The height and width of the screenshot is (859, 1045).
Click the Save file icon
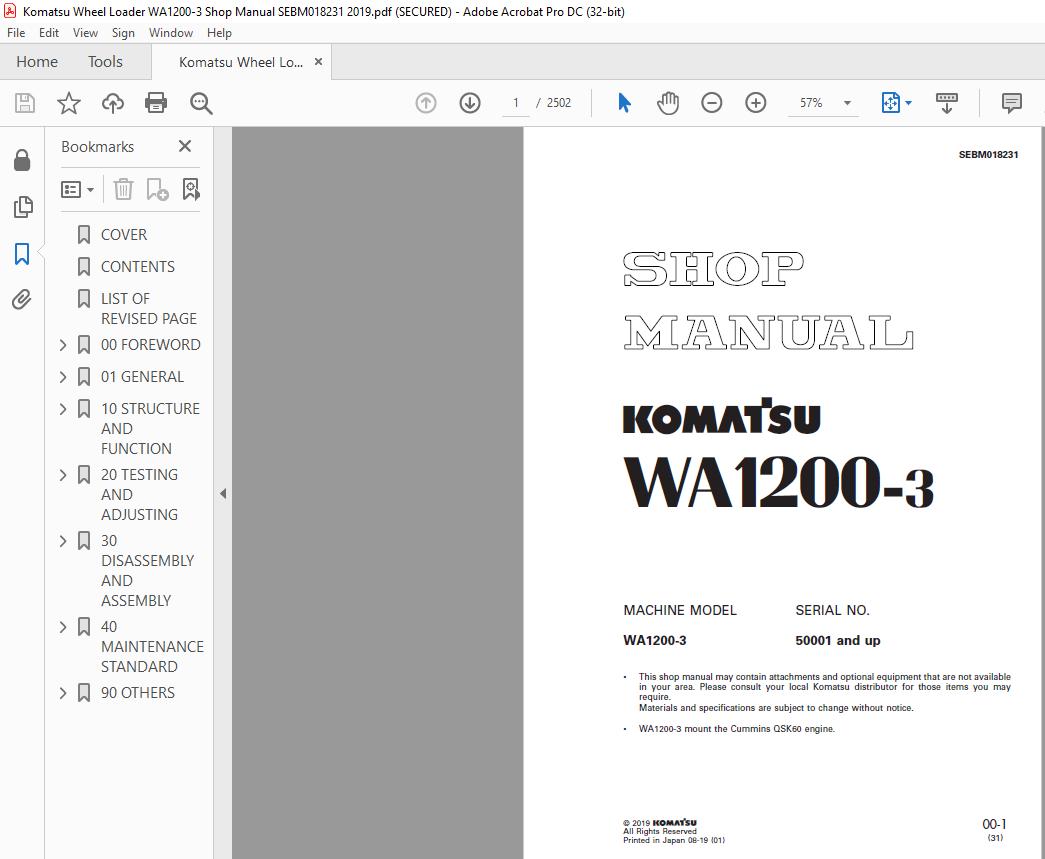pyautogui.click(x=25, y=103)
